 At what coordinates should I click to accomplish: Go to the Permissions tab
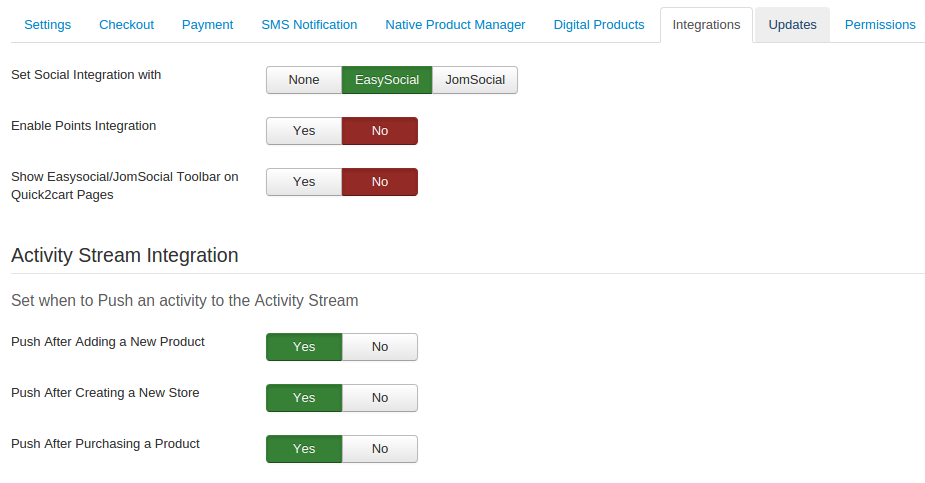click(x=880, y=25)
